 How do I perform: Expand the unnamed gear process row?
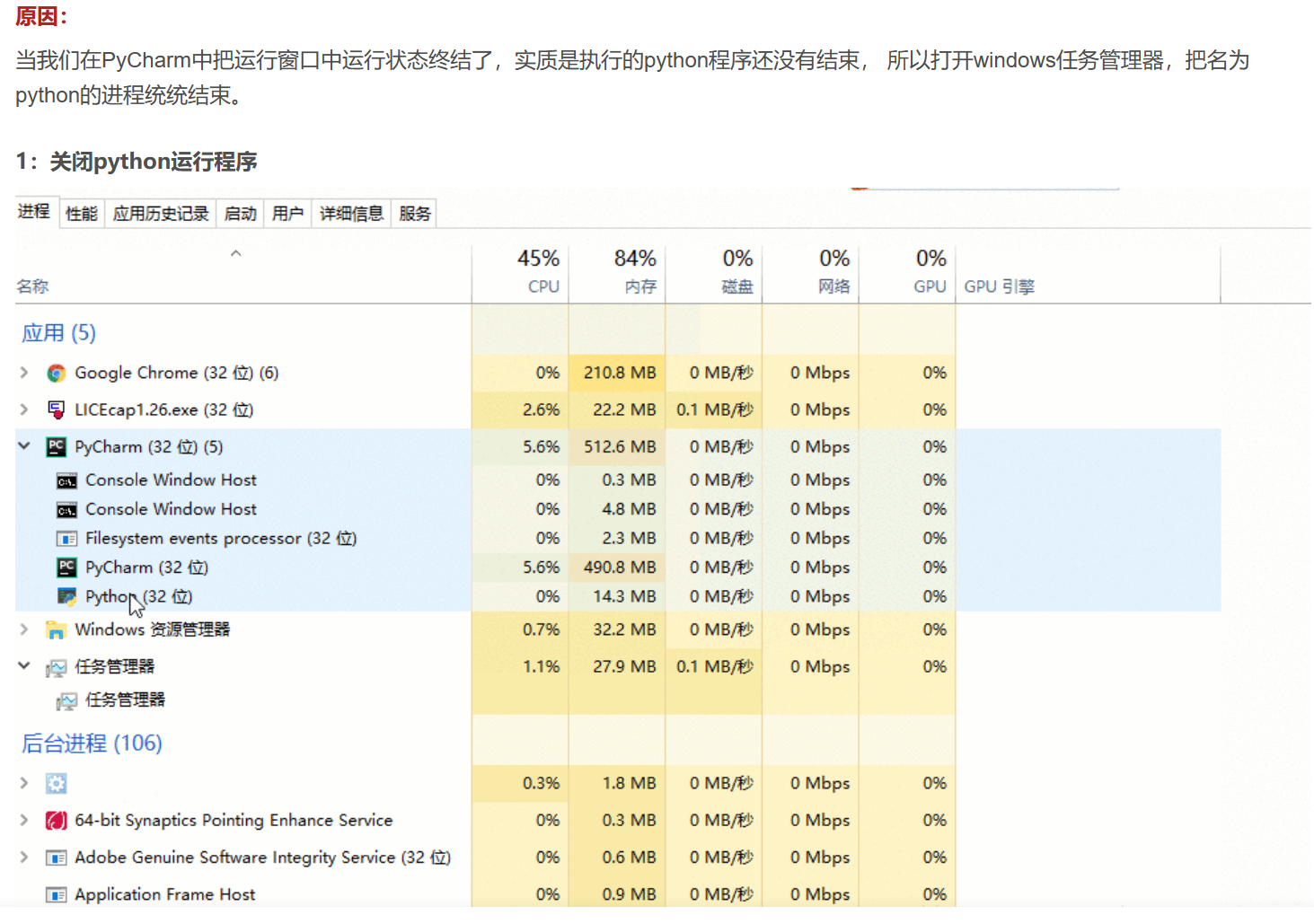tap(24, 783)
